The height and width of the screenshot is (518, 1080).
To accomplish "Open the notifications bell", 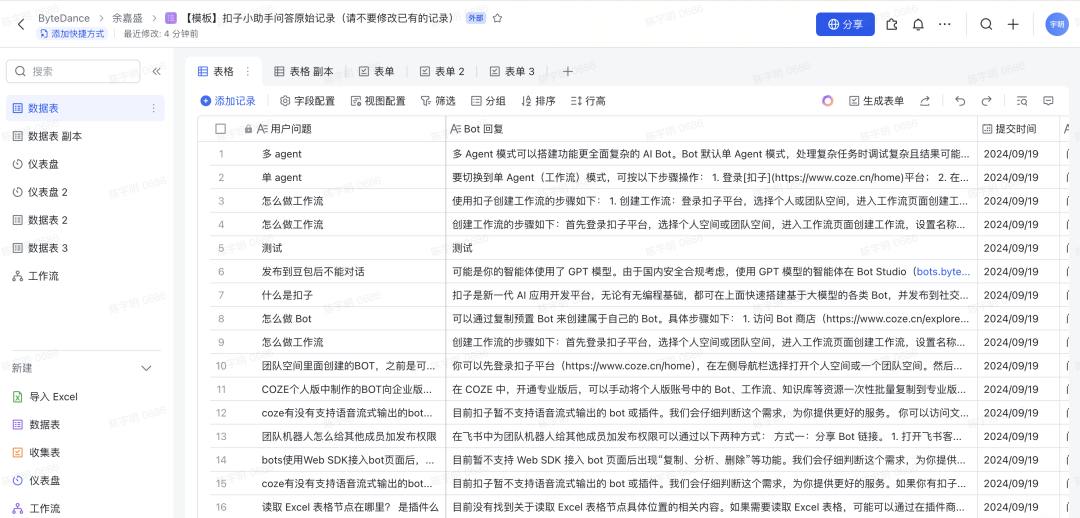I will (918, 24).
